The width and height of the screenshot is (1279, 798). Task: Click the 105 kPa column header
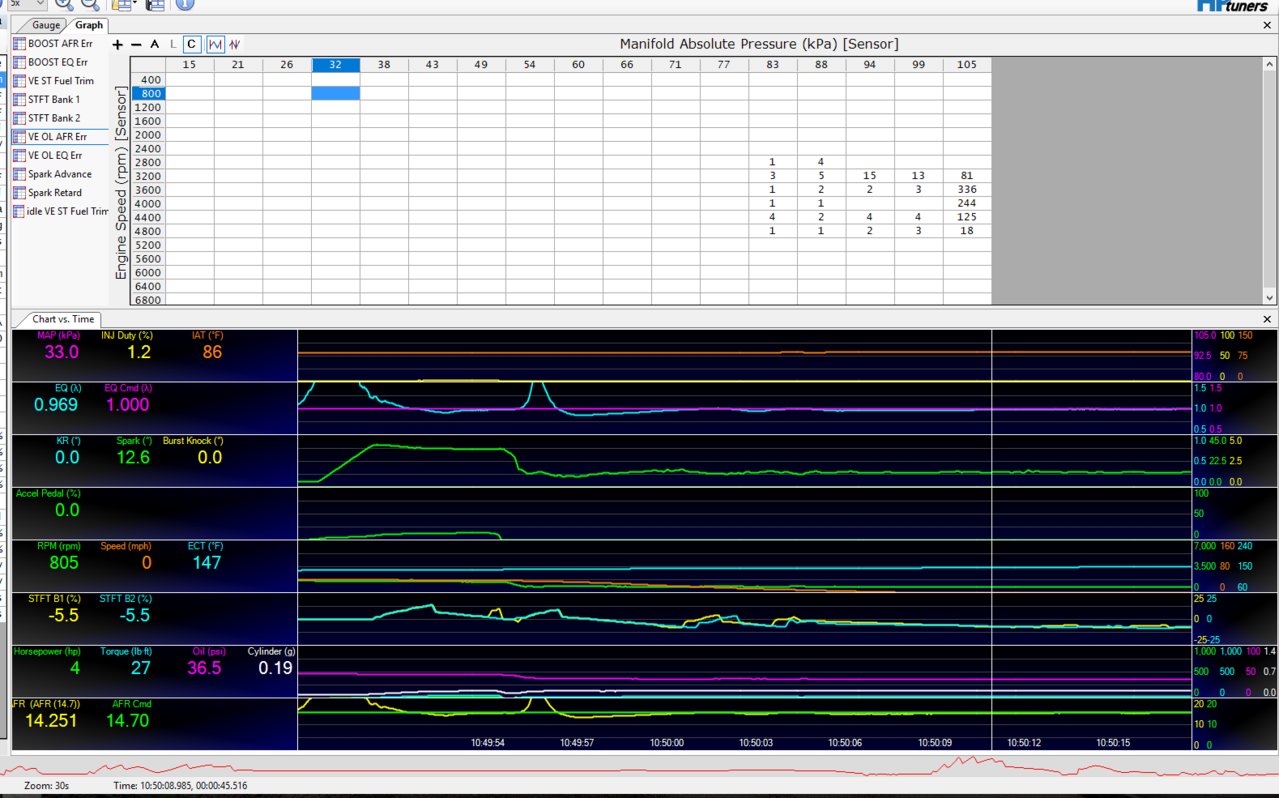[967, 65]
